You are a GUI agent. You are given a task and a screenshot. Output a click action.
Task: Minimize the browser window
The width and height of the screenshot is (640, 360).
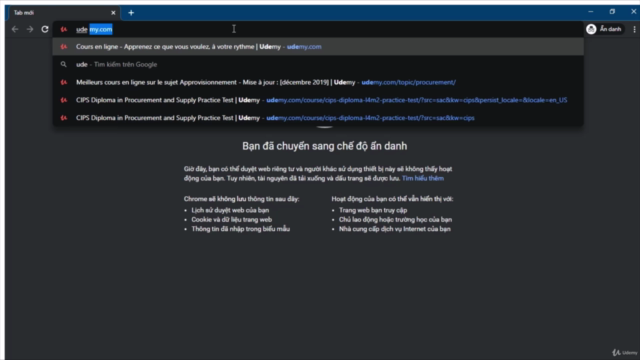591,12
